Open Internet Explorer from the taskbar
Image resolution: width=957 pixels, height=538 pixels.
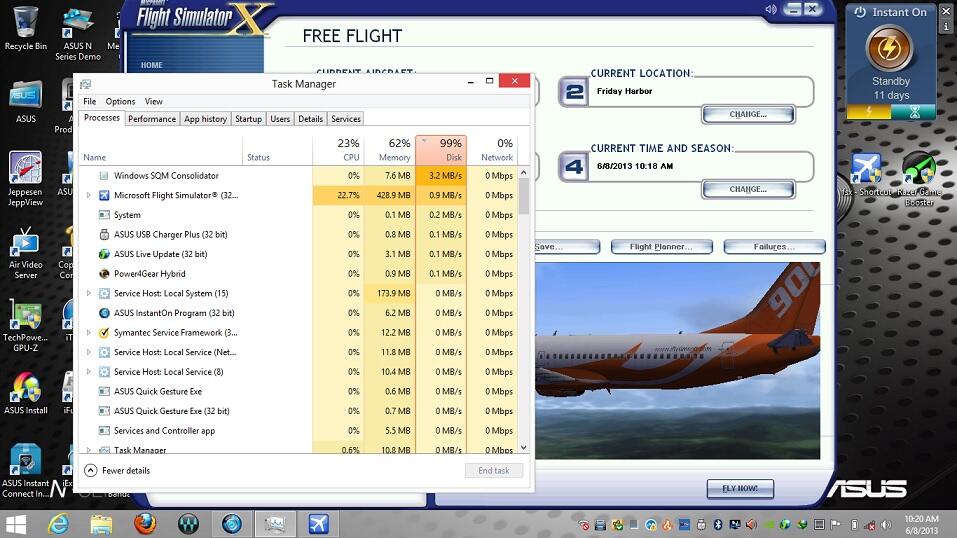(x=58, y=523)
